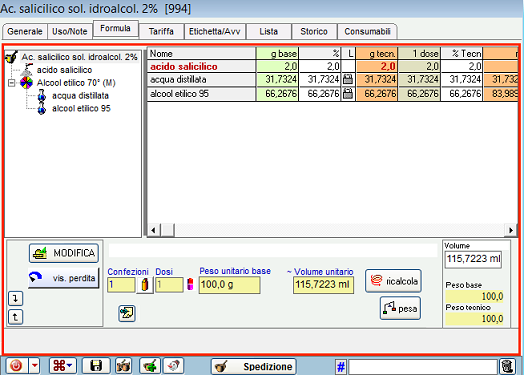Image resolution: width=524 pixels, height=375 pixels.
Task: Click the pesa button
Action: [400, 308]
